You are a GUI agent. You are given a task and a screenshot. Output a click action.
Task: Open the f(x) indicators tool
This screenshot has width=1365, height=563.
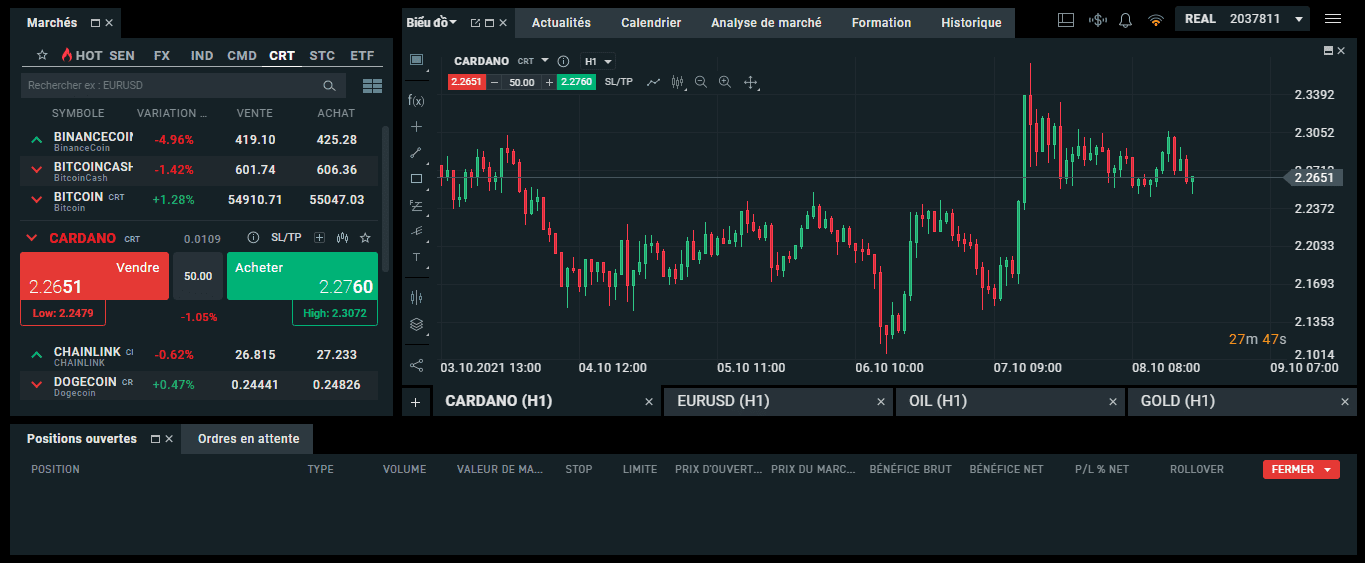point(417,100)
